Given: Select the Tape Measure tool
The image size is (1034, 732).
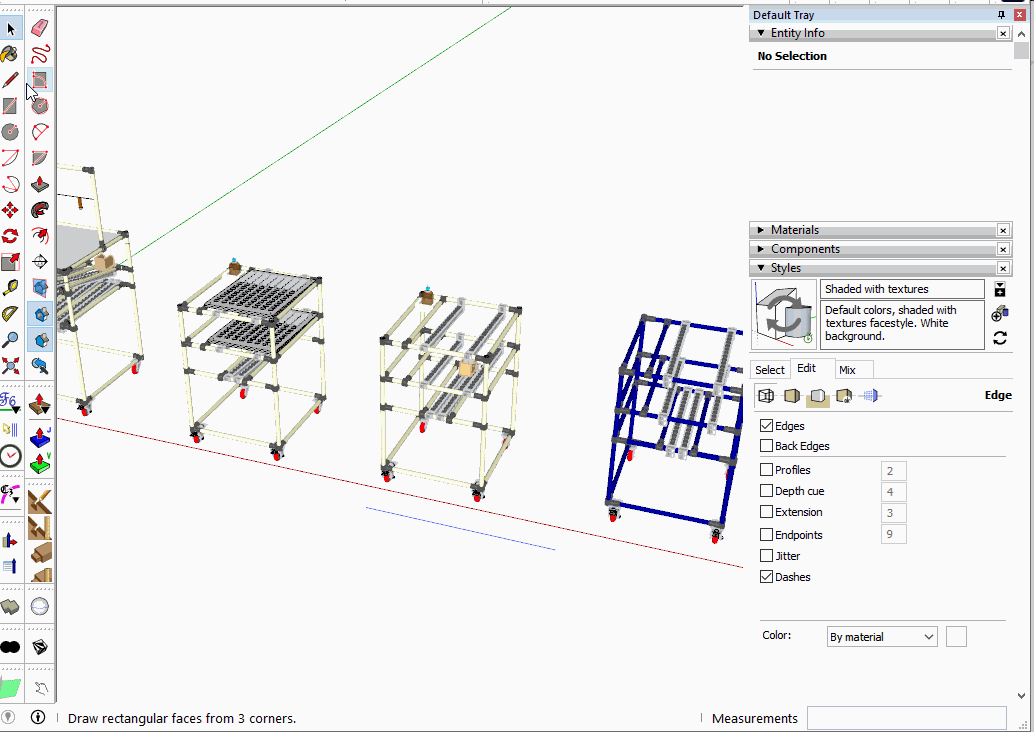Looking at the screenshot, I should point(11,288).
